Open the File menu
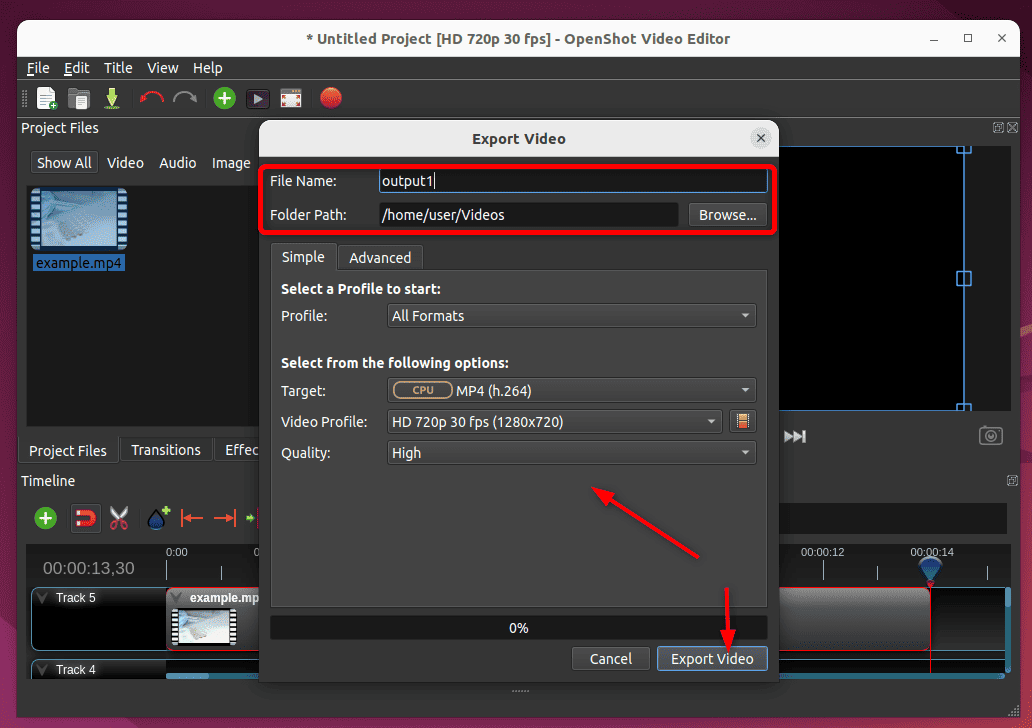Viewport: 1032px width, 728px height. click(38, 68)
